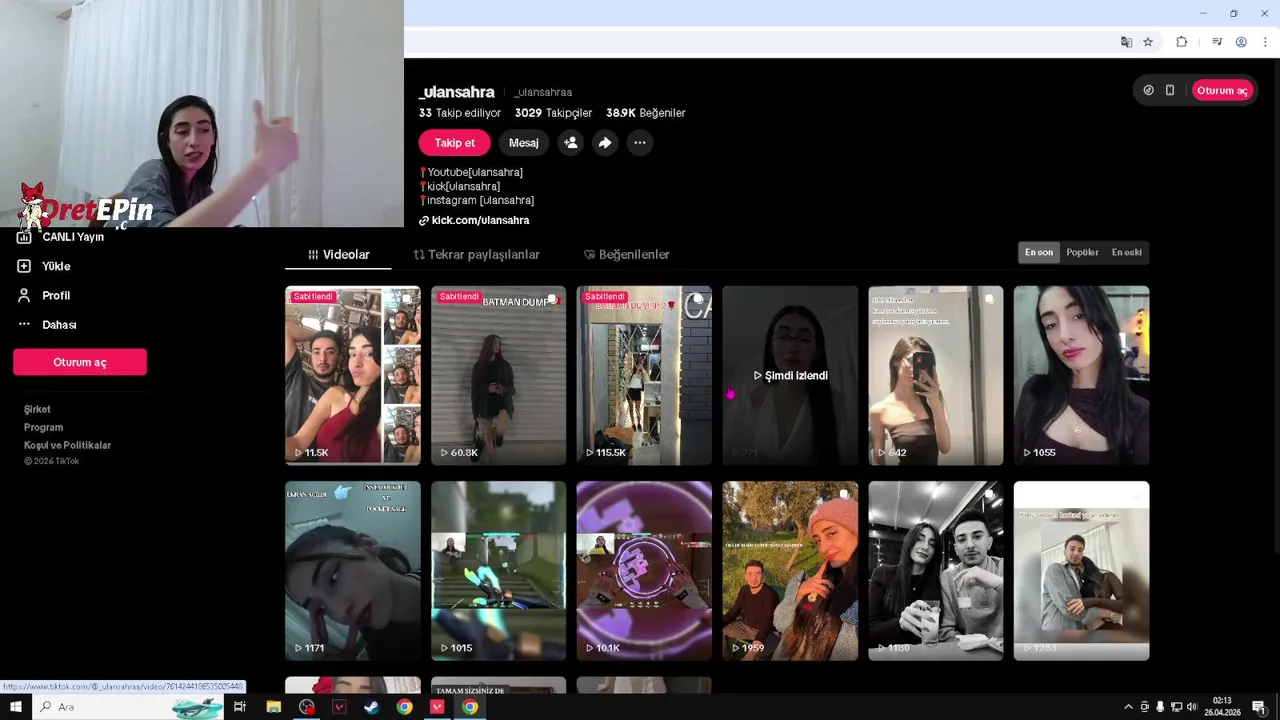Click the sidebar Oturum aç button

coord(80,362)
